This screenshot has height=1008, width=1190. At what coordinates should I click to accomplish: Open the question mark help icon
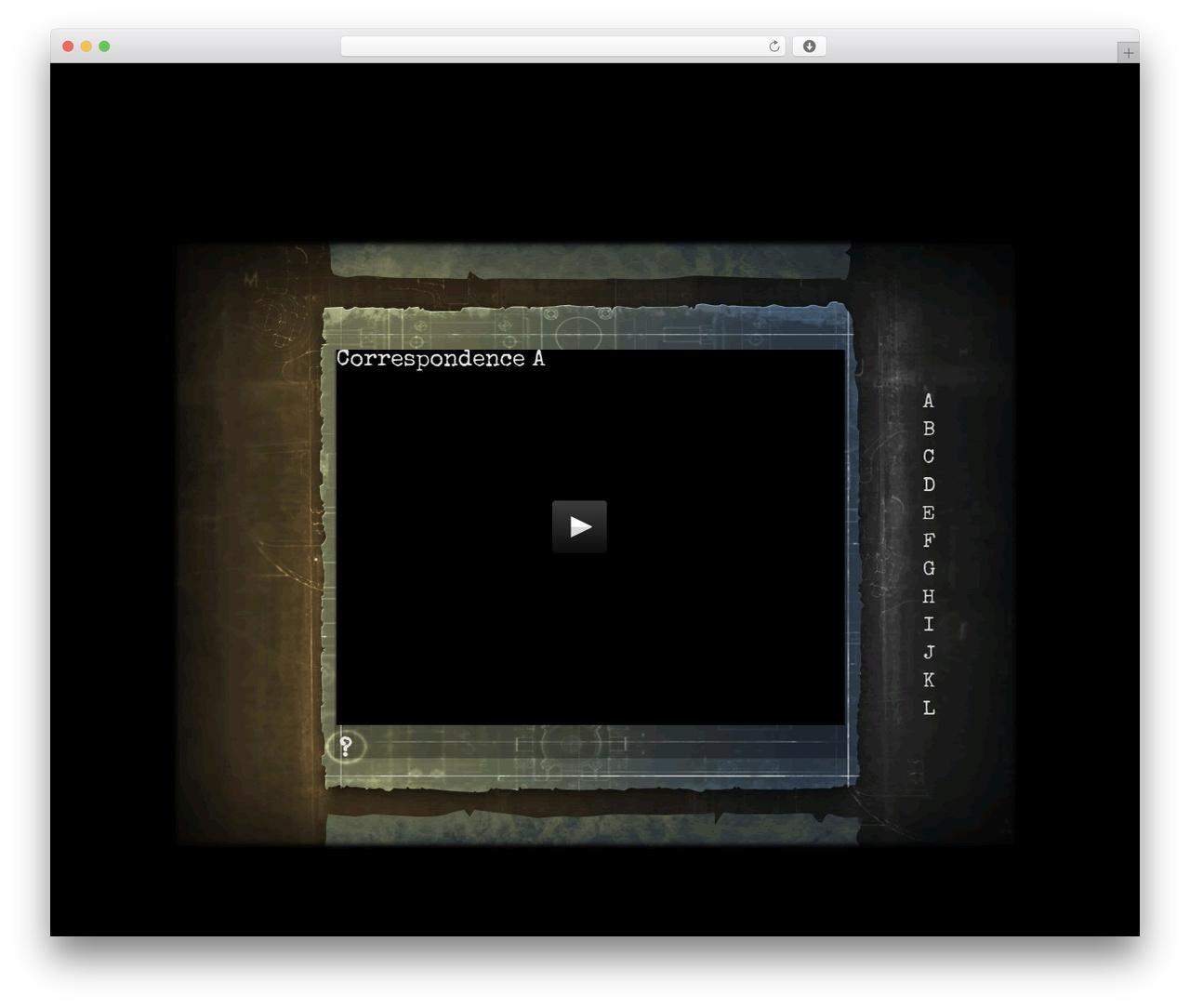(x=345, y=746)
